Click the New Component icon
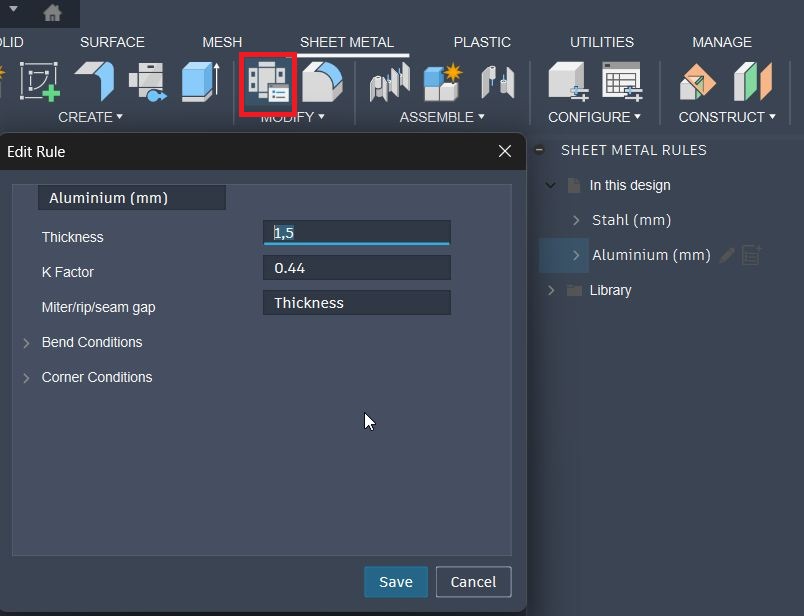 tap(443, 82)
